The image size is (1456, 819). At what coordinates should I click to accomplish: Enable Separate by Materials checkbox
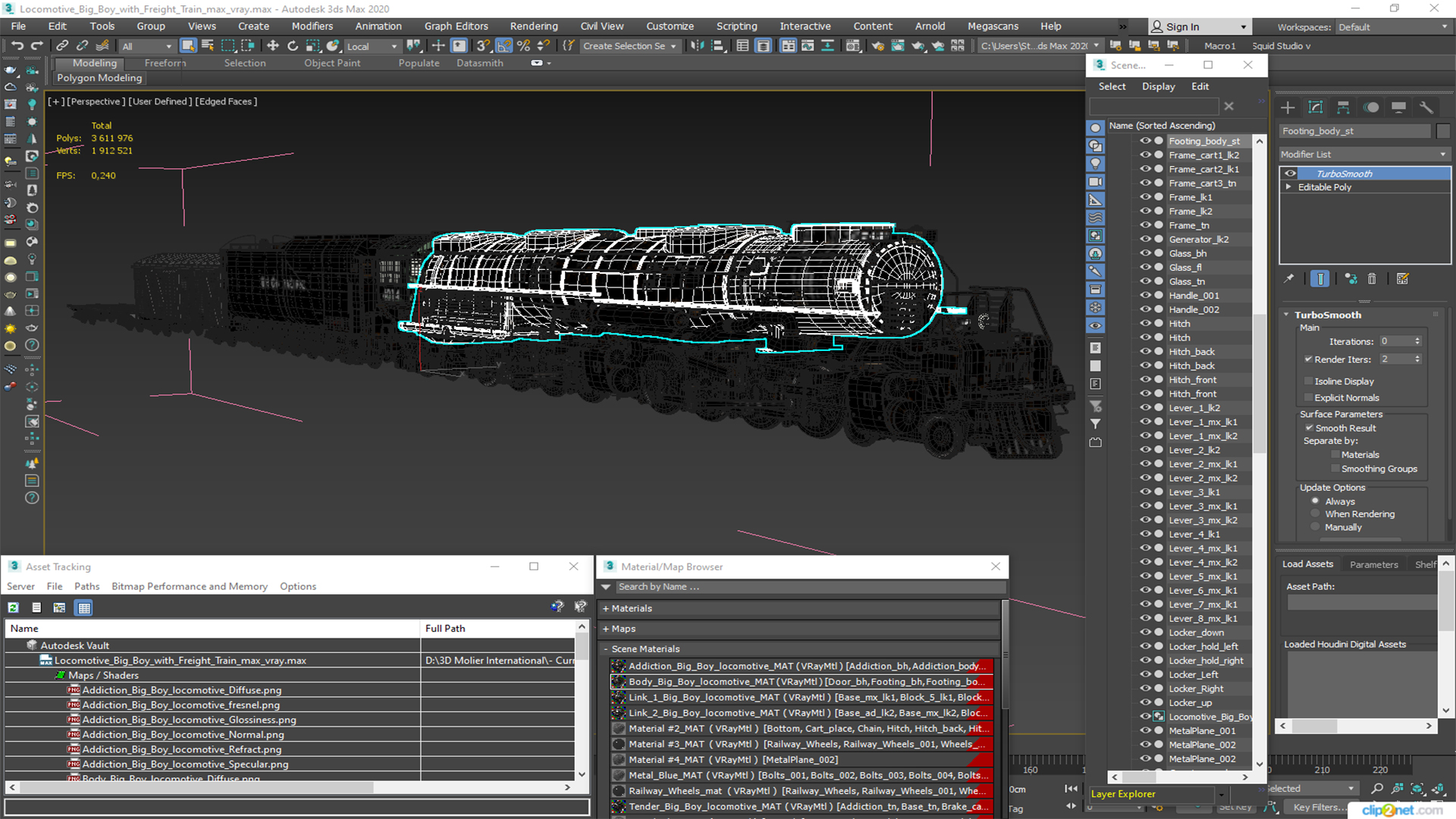click(1335, 455)
